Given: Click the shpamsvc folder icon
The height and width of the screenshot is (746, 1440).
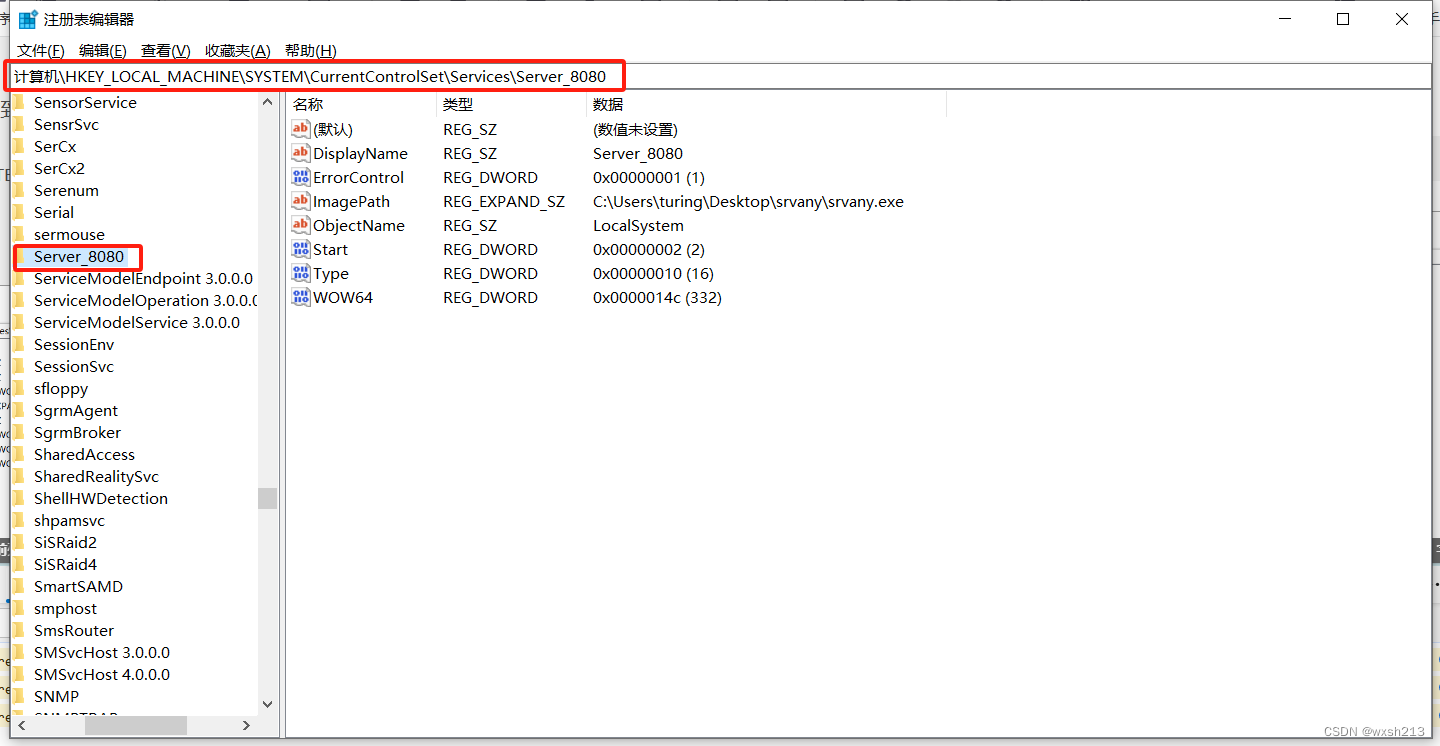Looking at the screenshot, I should (18, 520).
